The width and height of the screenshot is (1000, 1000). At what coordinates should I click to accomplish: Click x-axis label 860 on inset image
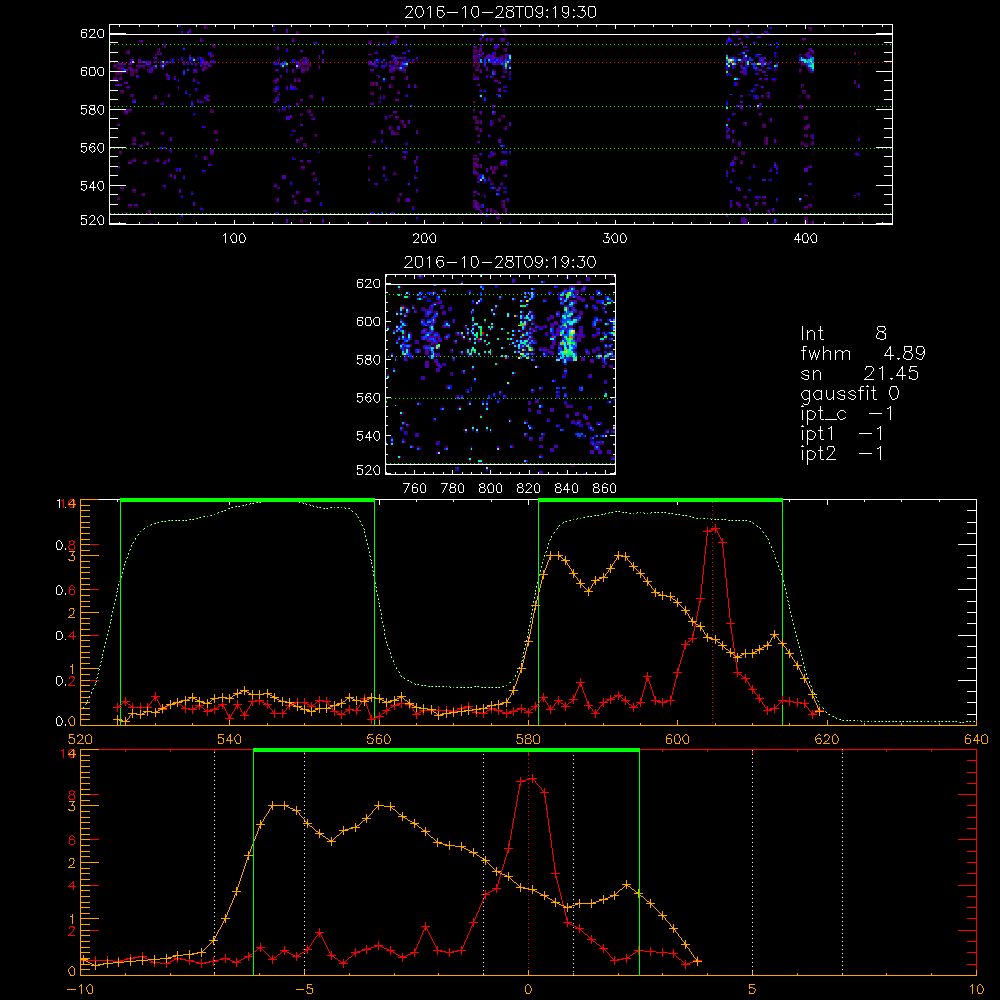click(604, 489)
